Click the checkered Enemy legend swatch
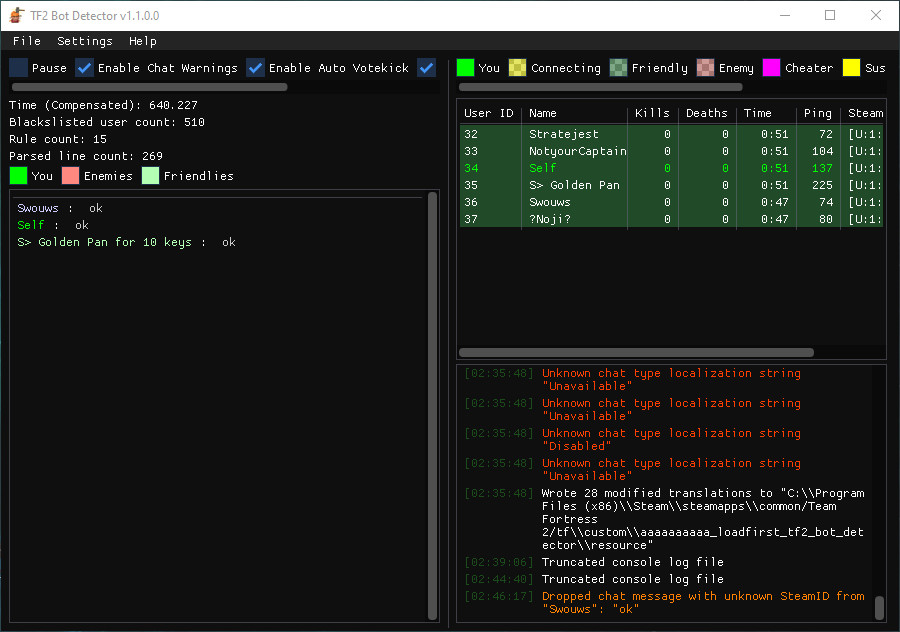Screen dimensions: 900x632 pyautogui.click(x=706, y=68)
